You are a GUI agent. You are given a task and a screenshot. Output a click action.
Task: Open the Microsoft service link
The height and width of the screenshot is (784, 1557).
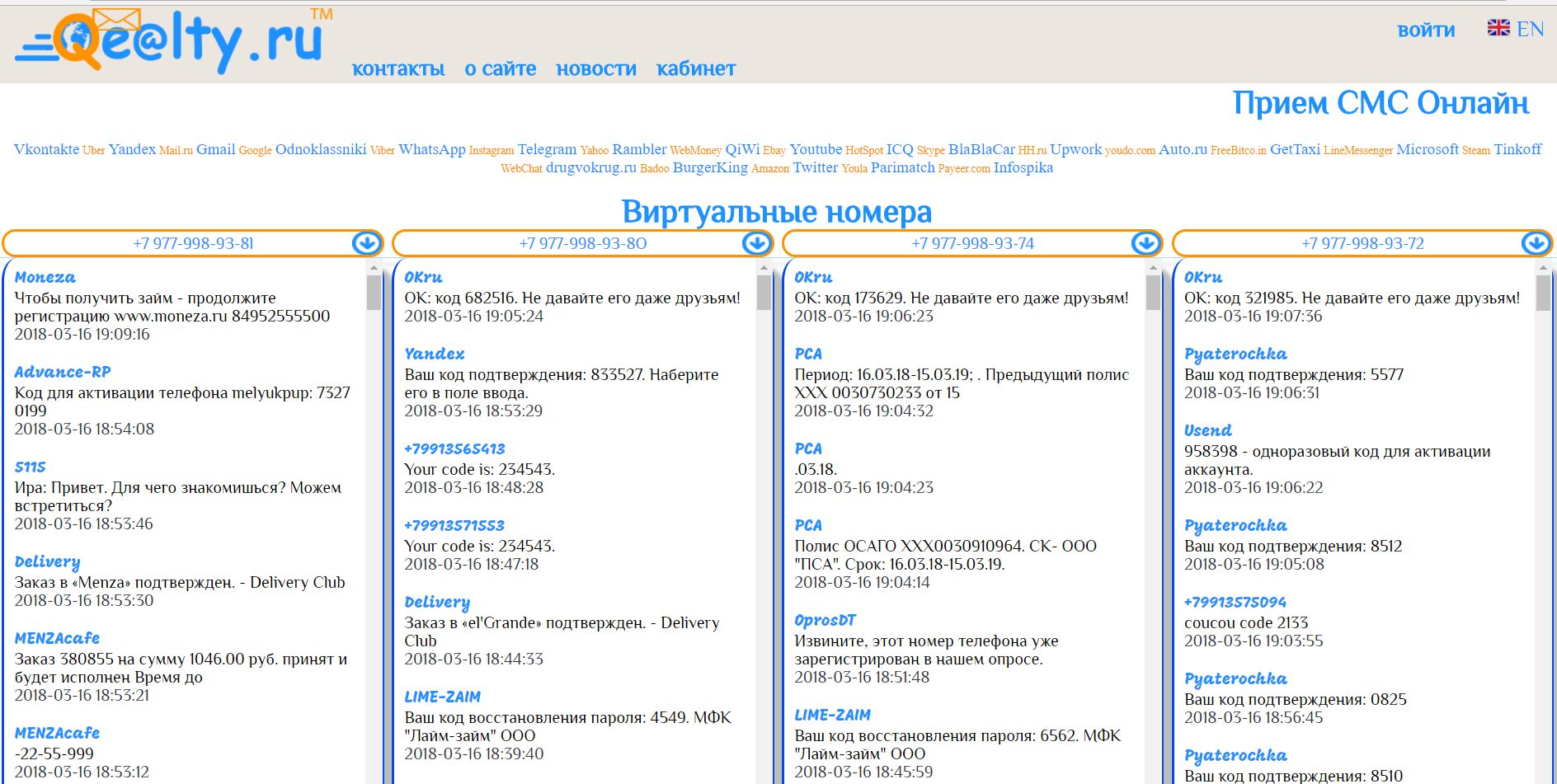1428,149
